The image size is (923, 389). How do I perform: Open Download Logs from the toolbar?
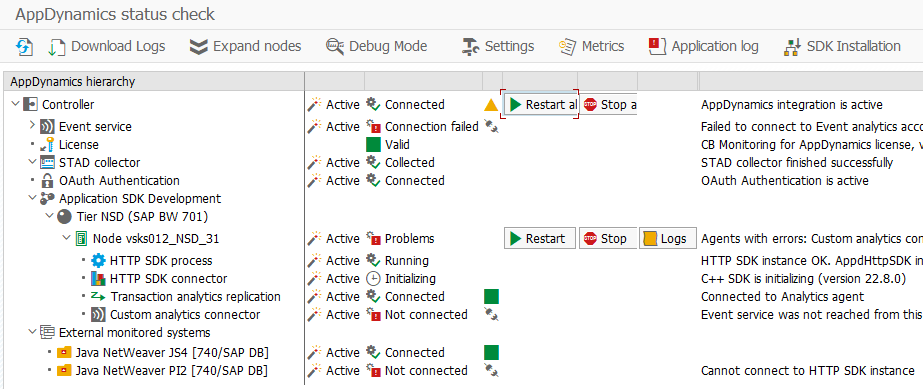point(107,46)
